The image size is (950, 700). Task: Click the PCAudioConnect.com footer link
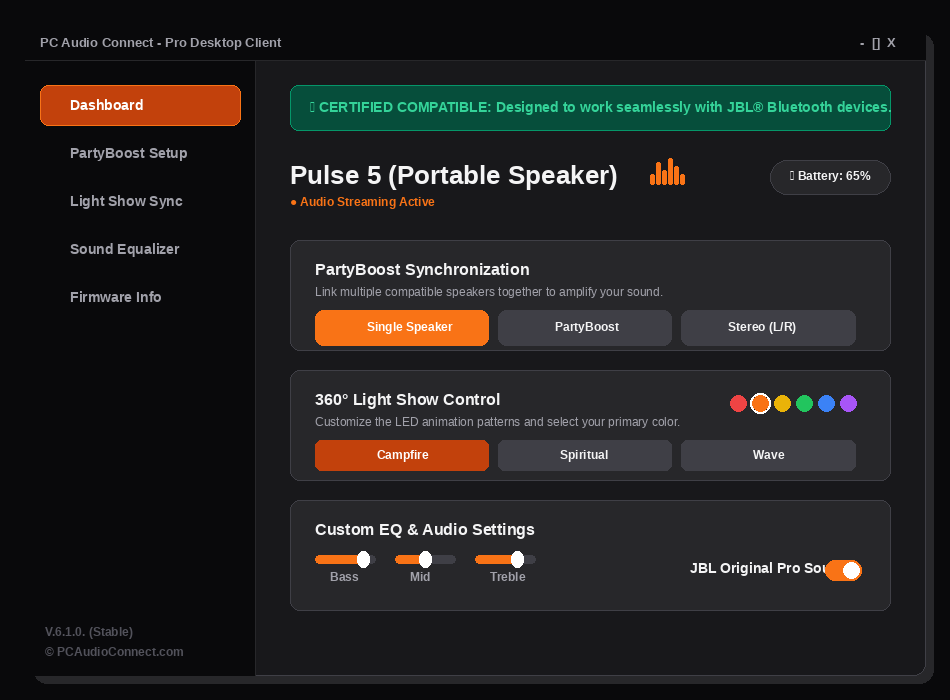[114, 652]
